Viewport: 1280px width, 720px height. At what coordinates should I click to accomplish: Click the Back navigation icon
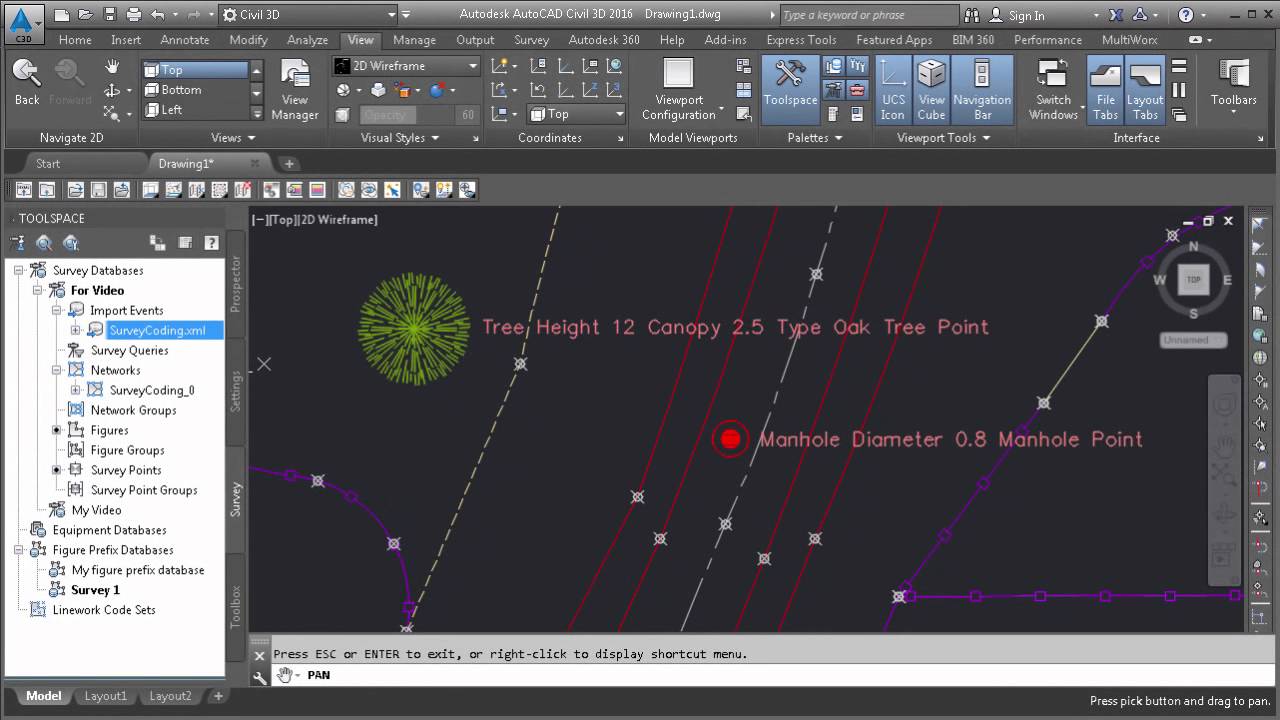point(27,81)
